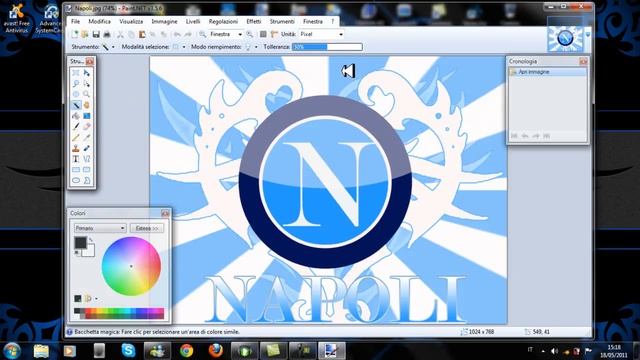Open the Finestra menu
Screen dimensions: 640x360
pyautogui.click(x=313, y=21)
